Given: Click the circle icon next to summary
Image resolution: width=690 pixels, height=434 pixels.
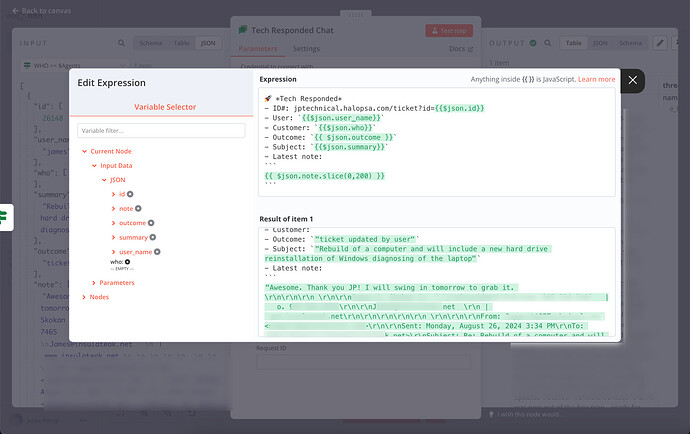Looking at the screenshot, I should click(x=153, y=237).
